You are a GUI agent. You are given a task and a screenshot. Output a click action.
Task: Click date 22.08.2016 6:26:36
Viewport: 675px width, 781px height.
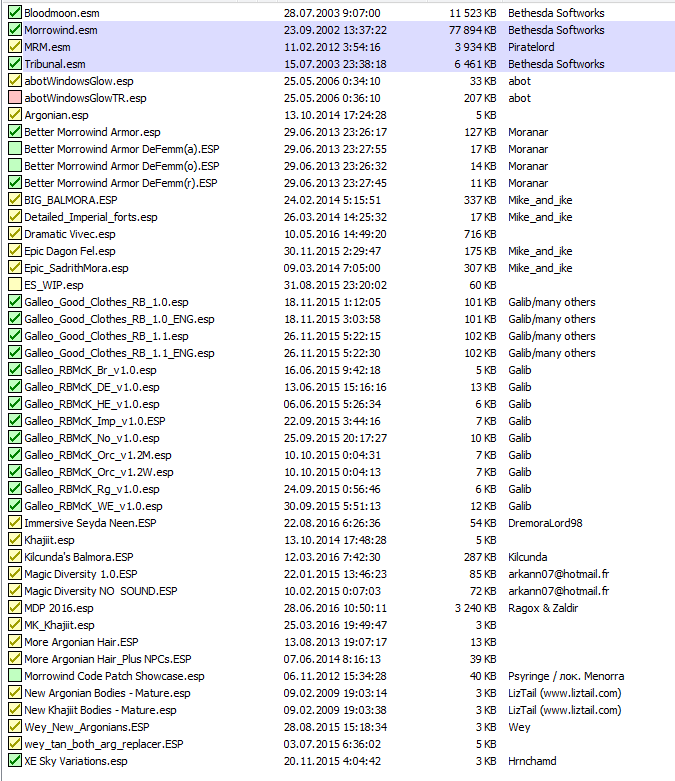(x=332, y=523)
